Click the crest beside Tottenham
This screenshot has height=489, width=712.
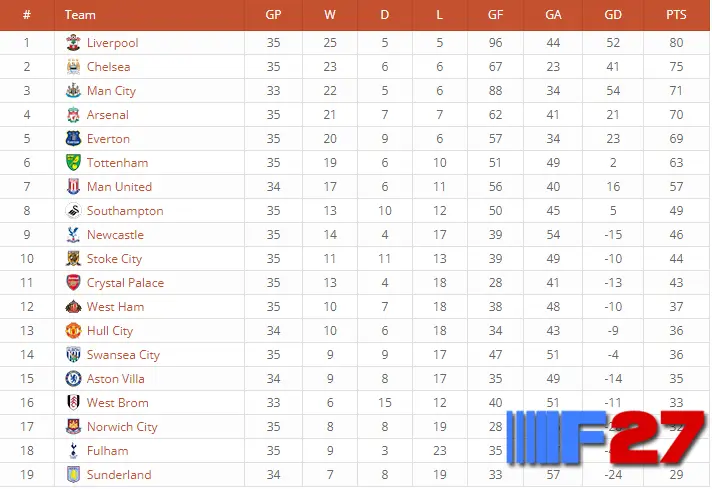click(73, 163)
